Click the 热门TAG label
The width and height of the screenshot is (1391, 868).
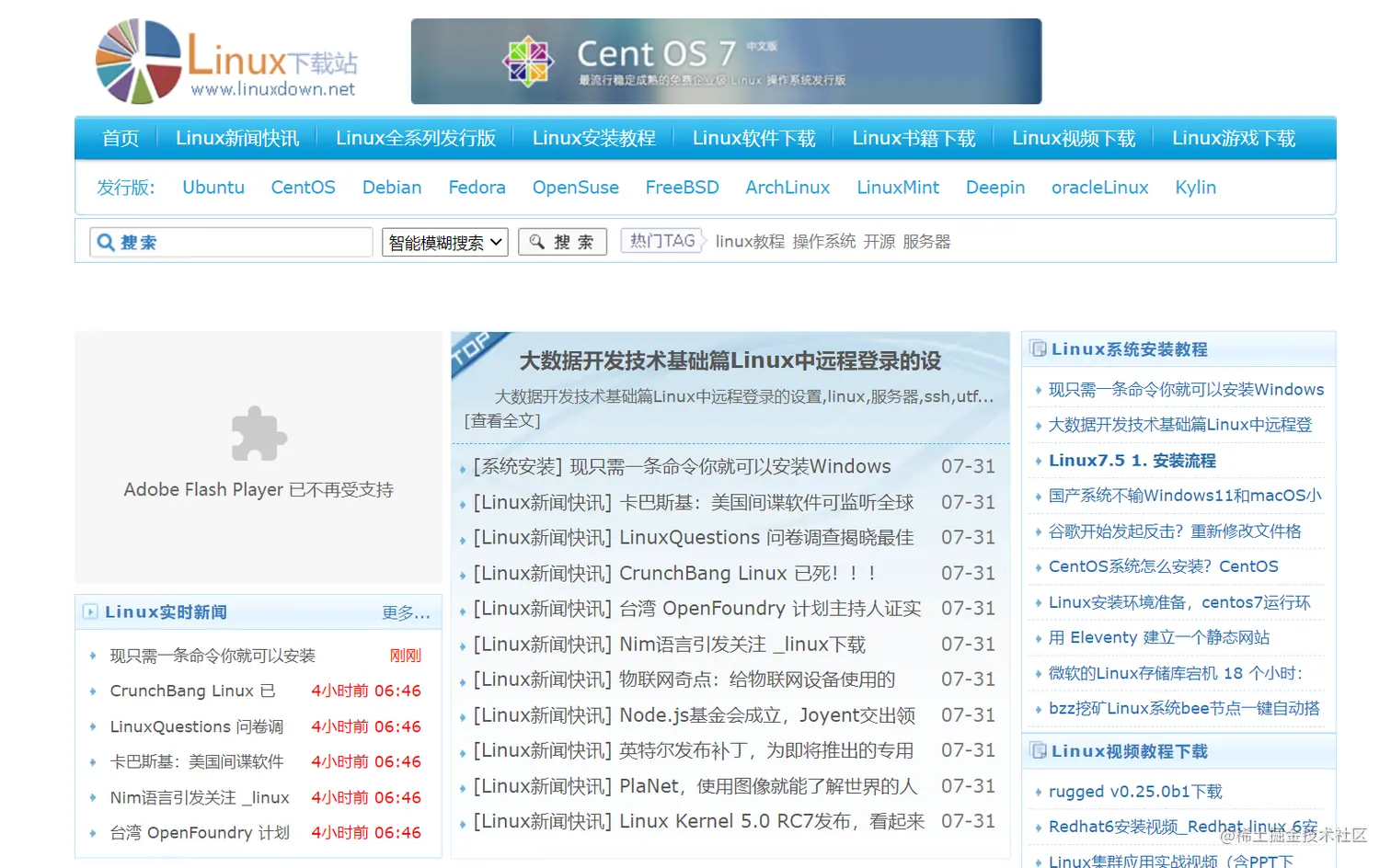point(662,241)
